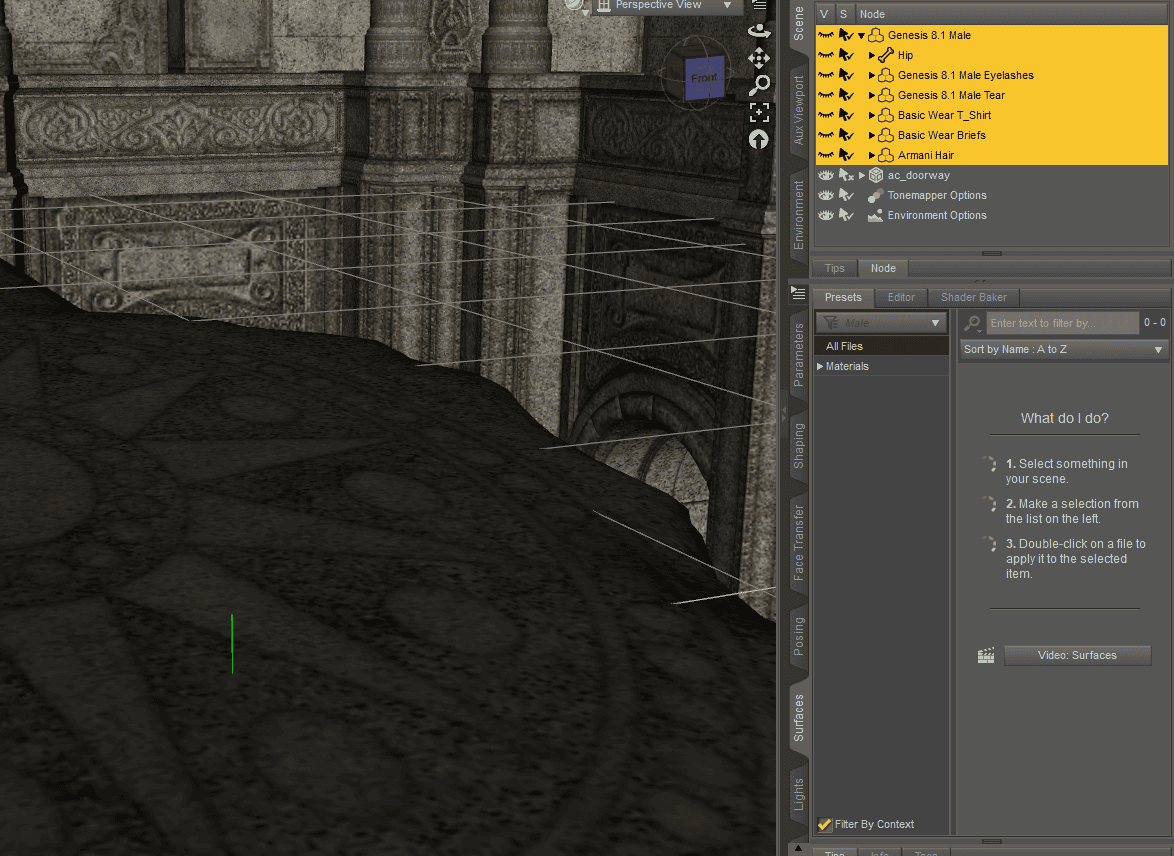Image resolution: width=1174 pixels, height=856 pixels.
Task: Click the Environment Options node icon
Action: (875, 215)
